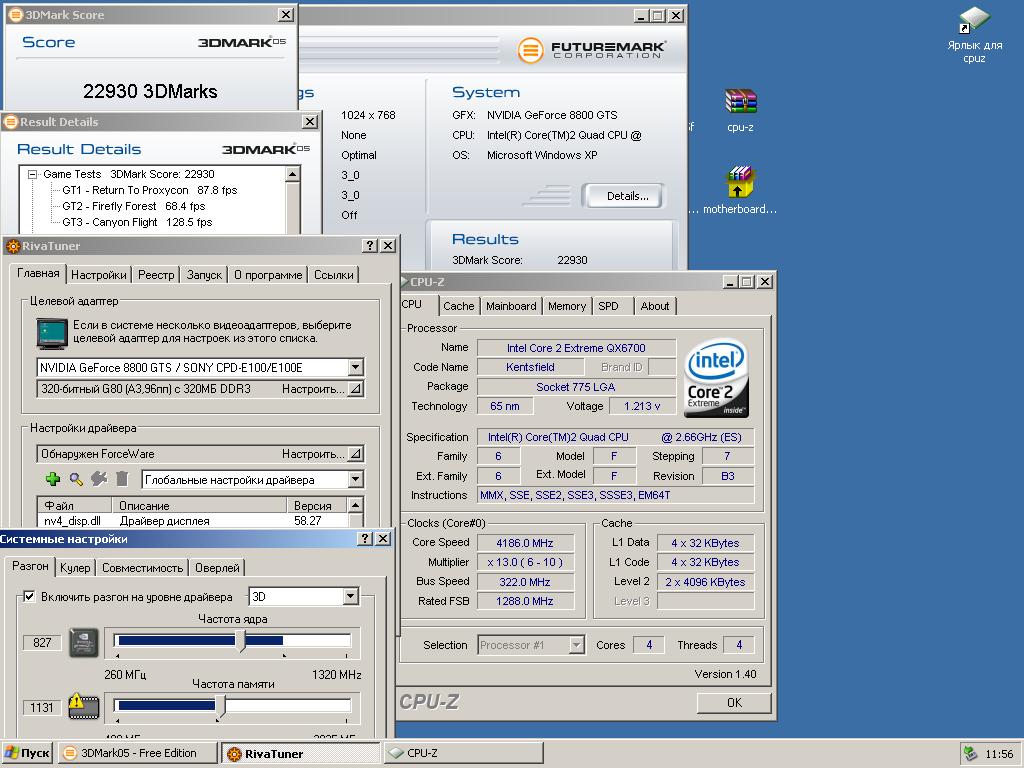
Task: Click the green plus add profile icon
Action: [53, 479]
